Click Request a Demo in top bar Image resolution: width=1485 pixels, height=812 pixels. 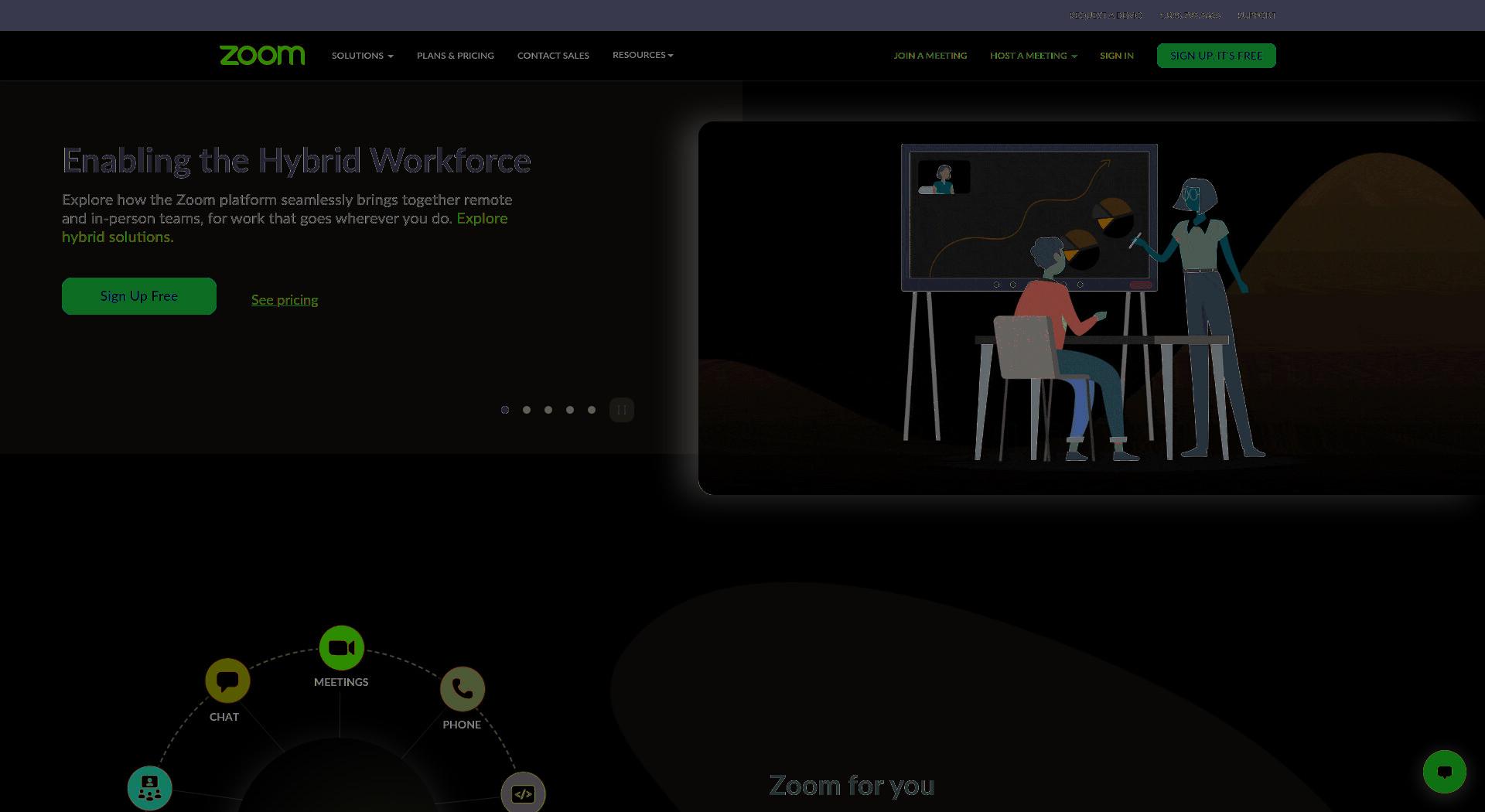(1106, 15)
